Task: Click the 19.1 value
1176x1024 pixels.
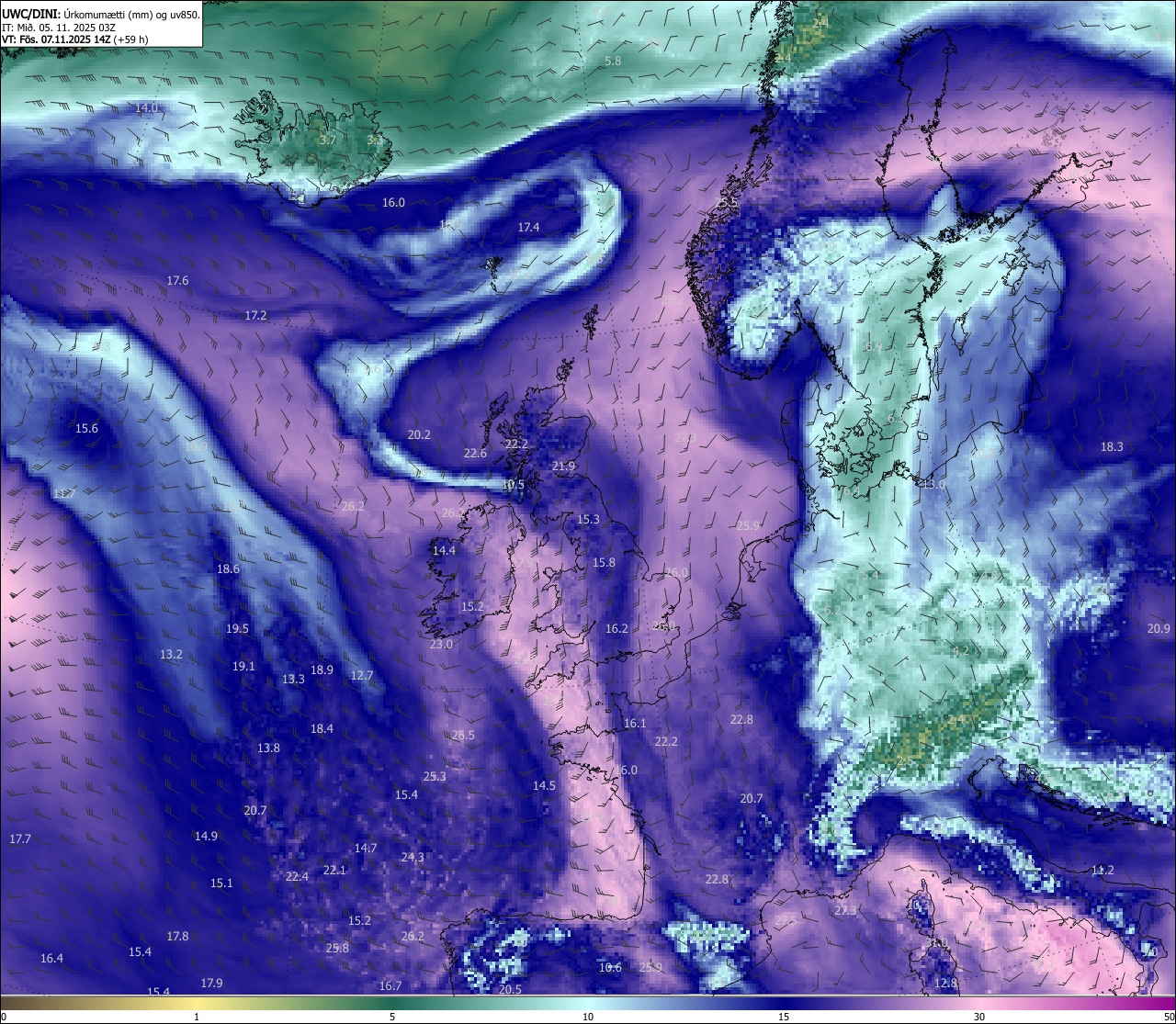Action: click(x=243, y=667)
